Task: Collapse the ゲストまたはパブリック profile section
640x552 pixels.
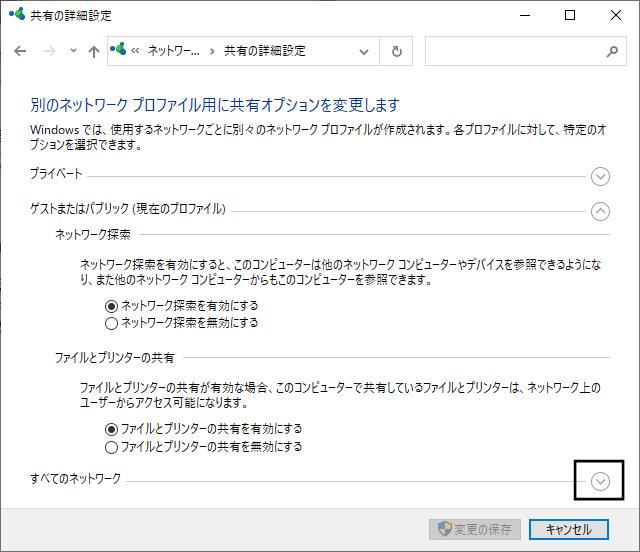Action: [600, 211]
